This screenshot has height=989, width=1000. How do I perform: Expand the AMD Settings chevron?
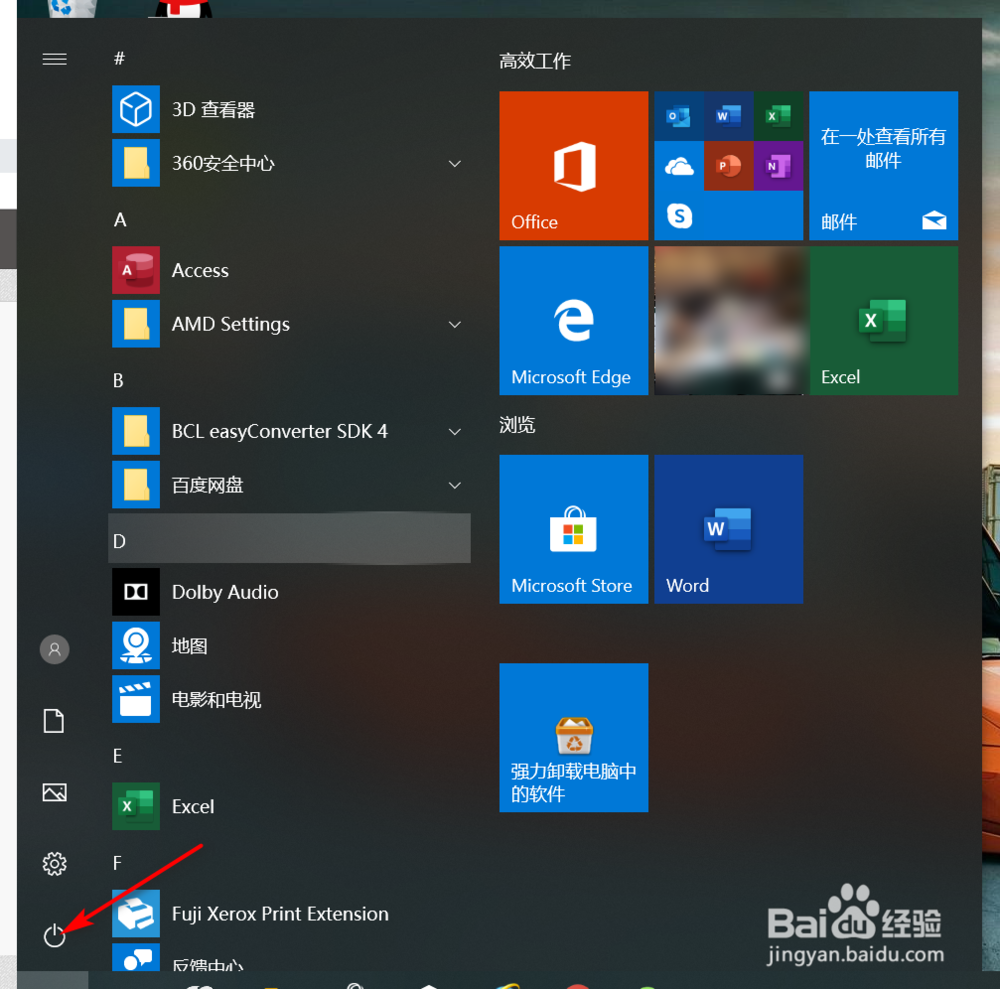455,325
